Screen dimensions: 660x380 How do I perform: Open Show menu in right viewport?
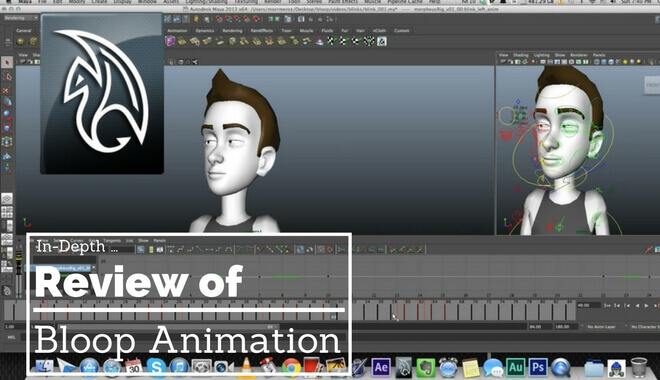click(x=560, y=55)
